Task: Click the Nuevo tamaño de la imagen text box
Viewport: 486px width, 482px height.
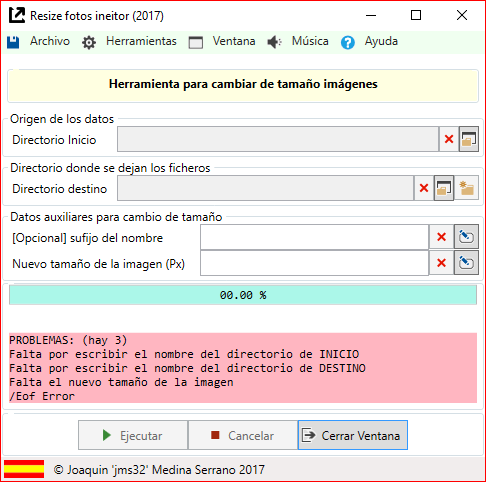Action: pyautogui.click(x=314, y=263)
